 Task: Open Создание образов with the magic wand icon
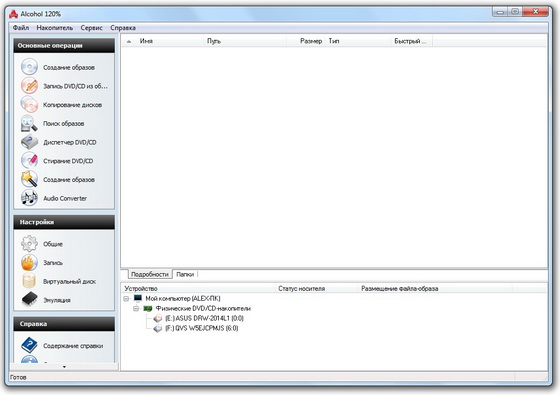(x=29, y=179)
